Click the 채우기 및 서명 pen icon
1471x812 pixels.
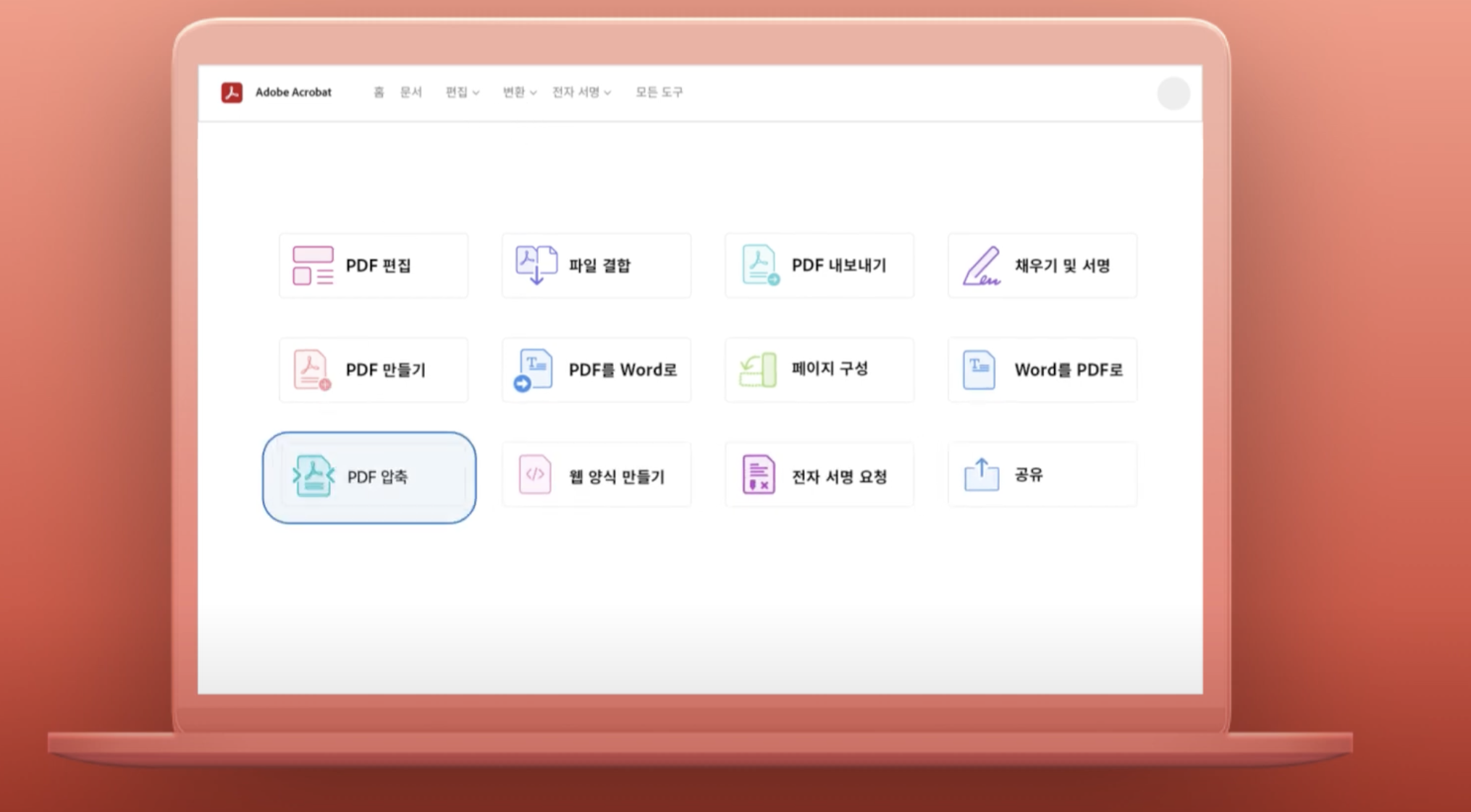(981, 266)
